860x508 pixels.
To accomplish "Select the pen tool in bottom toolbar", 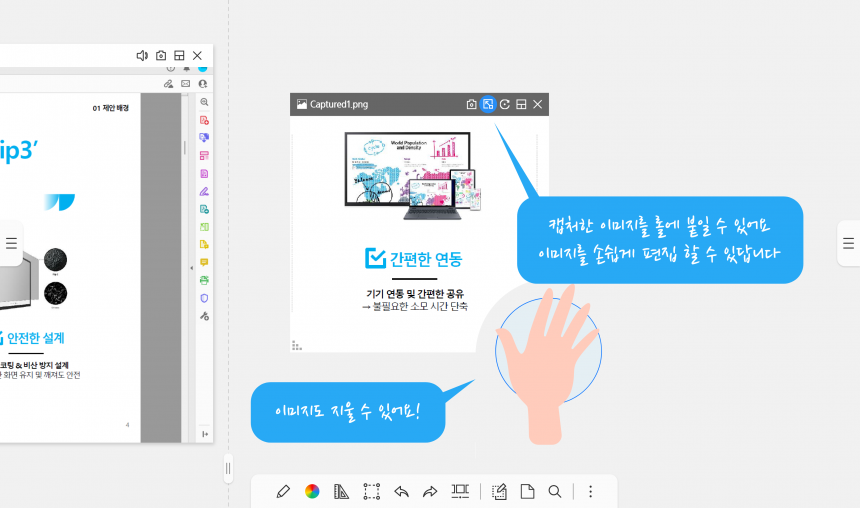I will pos(283,491).
